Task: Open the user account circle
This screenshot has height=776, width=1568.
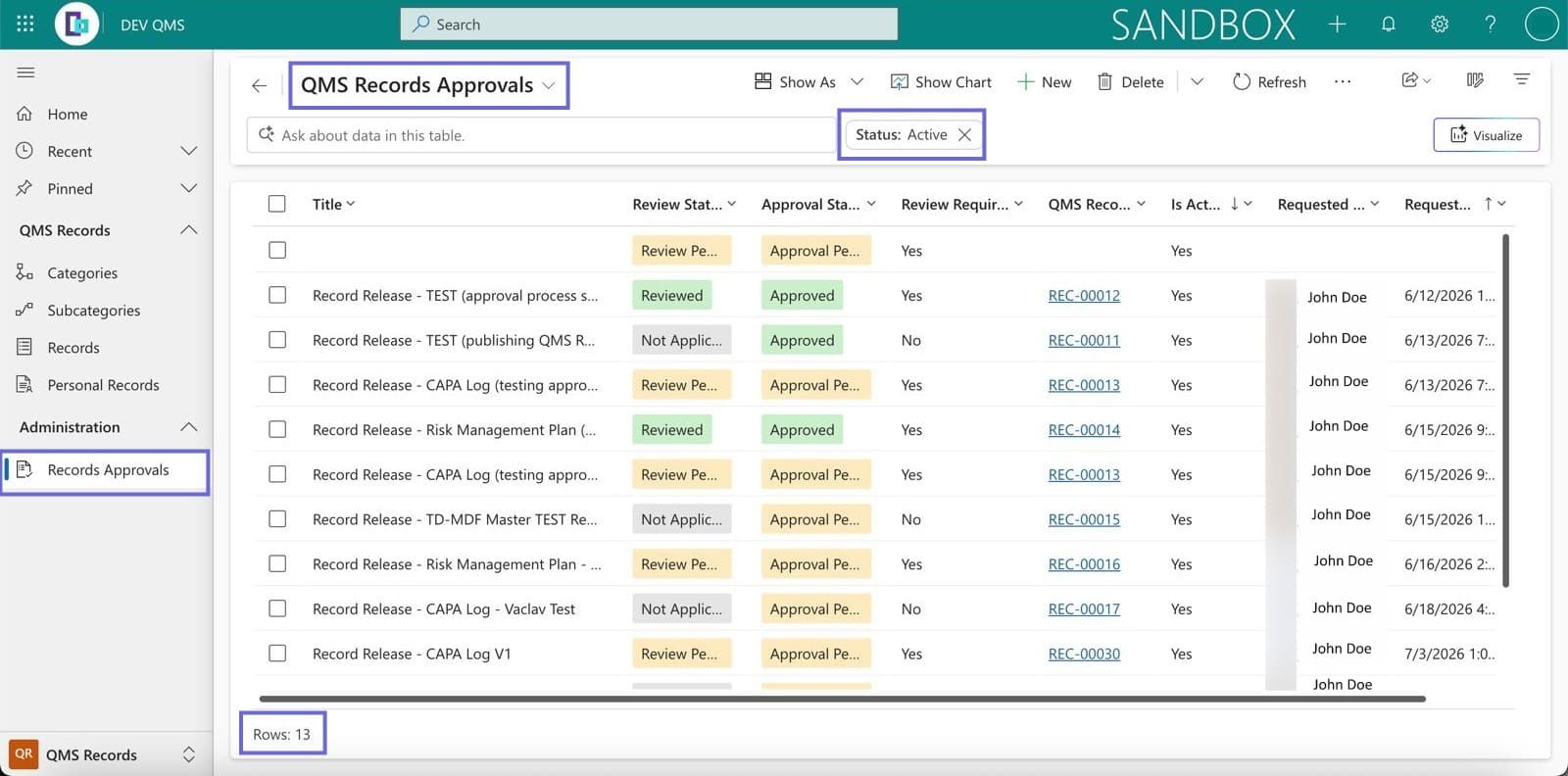Action: point(1542,24)
